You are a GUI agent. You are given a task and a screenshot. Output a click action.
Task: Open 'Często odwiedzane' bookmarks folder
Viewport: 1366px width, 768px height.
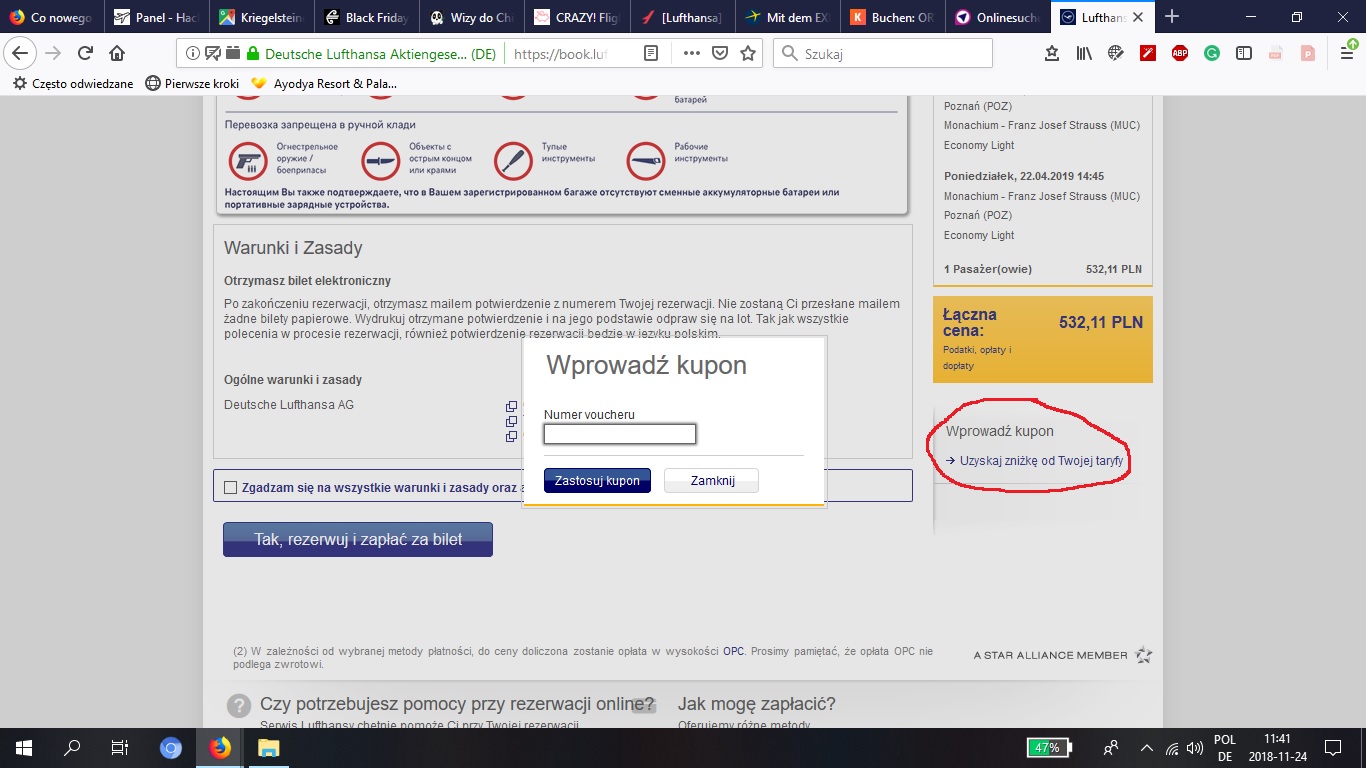73,84
